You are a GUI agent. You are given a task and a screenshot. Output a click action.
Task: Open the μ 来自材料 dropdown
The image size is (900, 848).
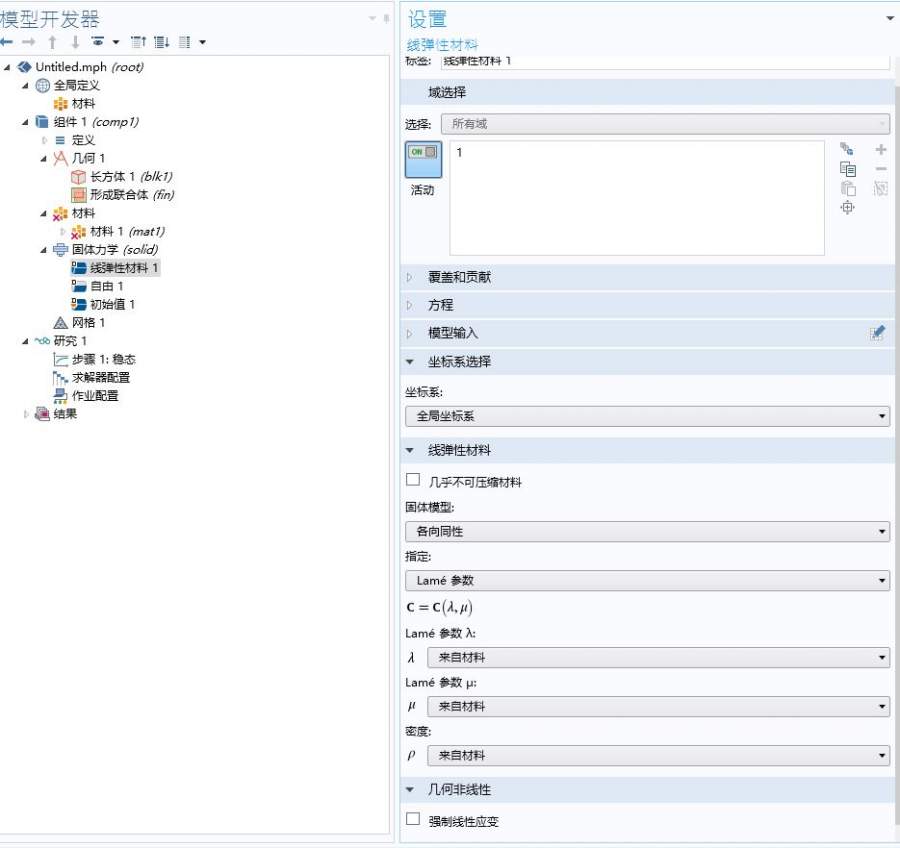pyautogui.click(x=658, y=707)
